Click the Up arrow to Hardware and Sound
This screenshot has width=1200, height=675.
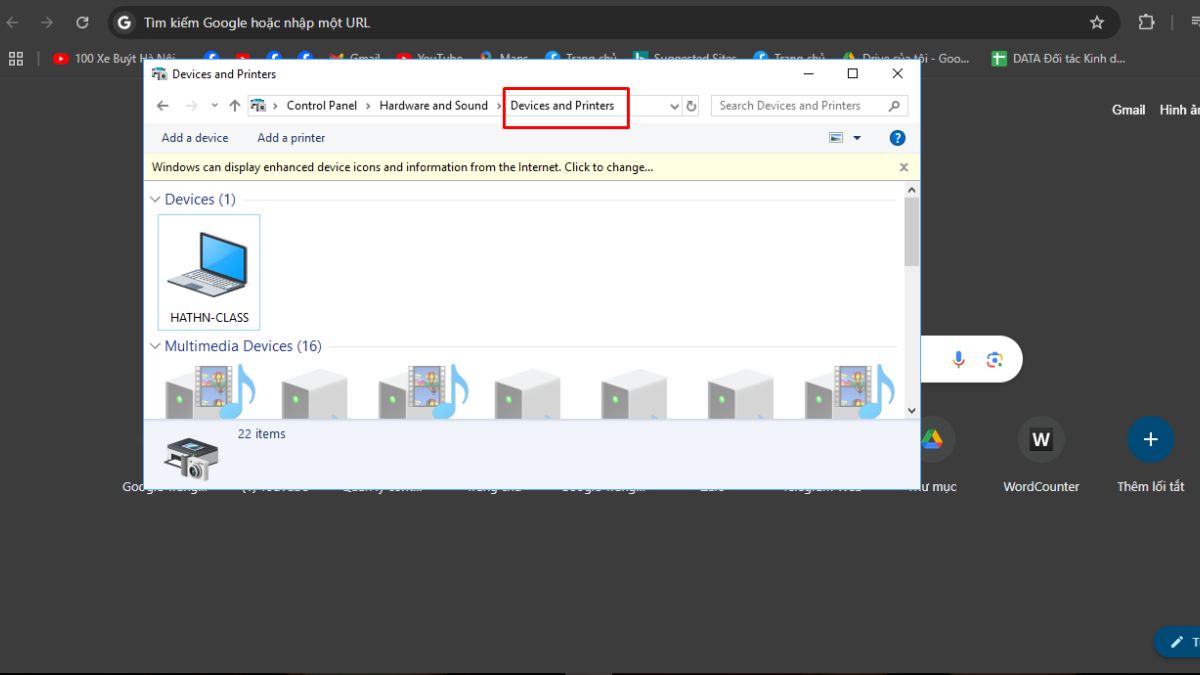[235, 106]
